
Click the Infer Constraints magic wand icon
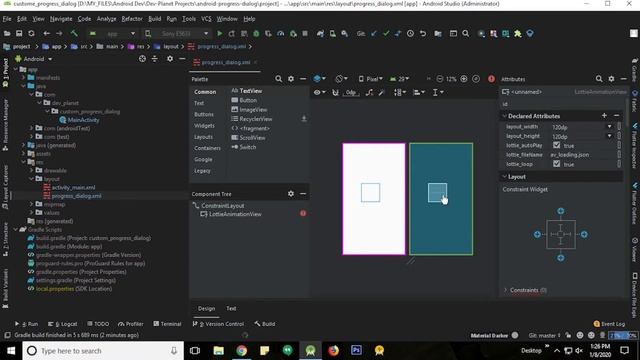pos(381,93)
